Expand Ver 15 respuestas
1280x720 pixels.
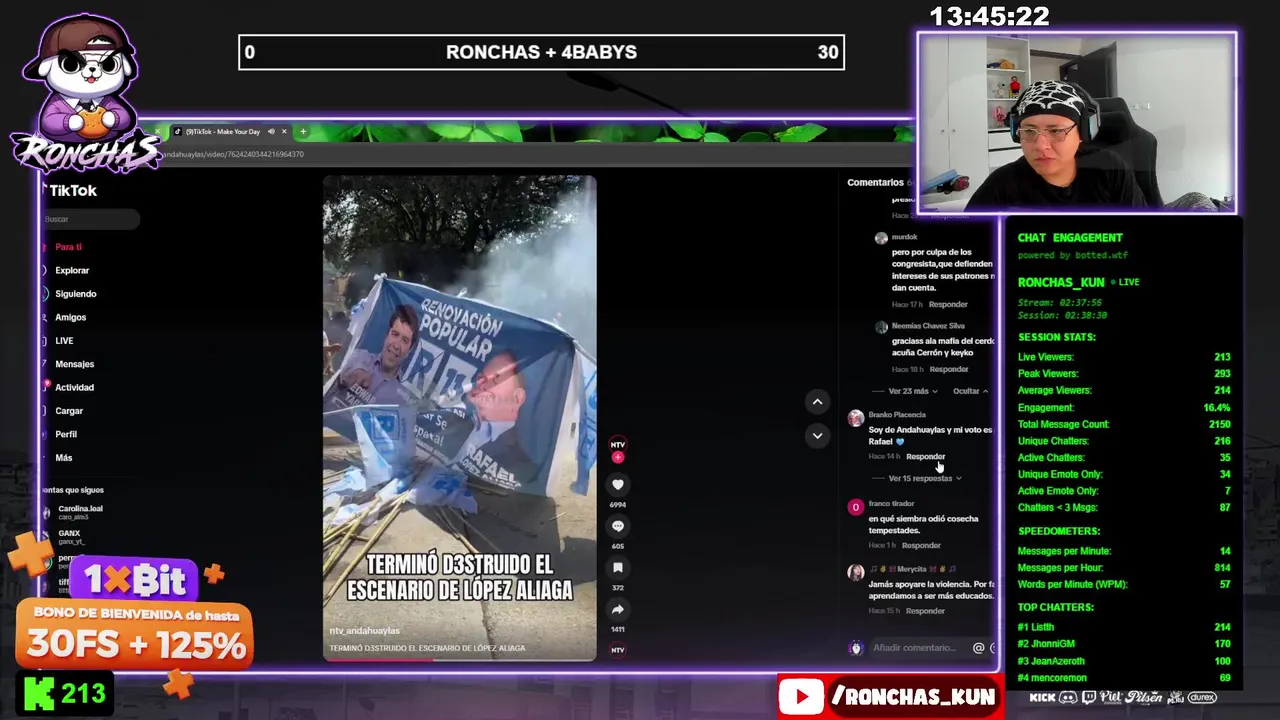[x=924, y=478]
